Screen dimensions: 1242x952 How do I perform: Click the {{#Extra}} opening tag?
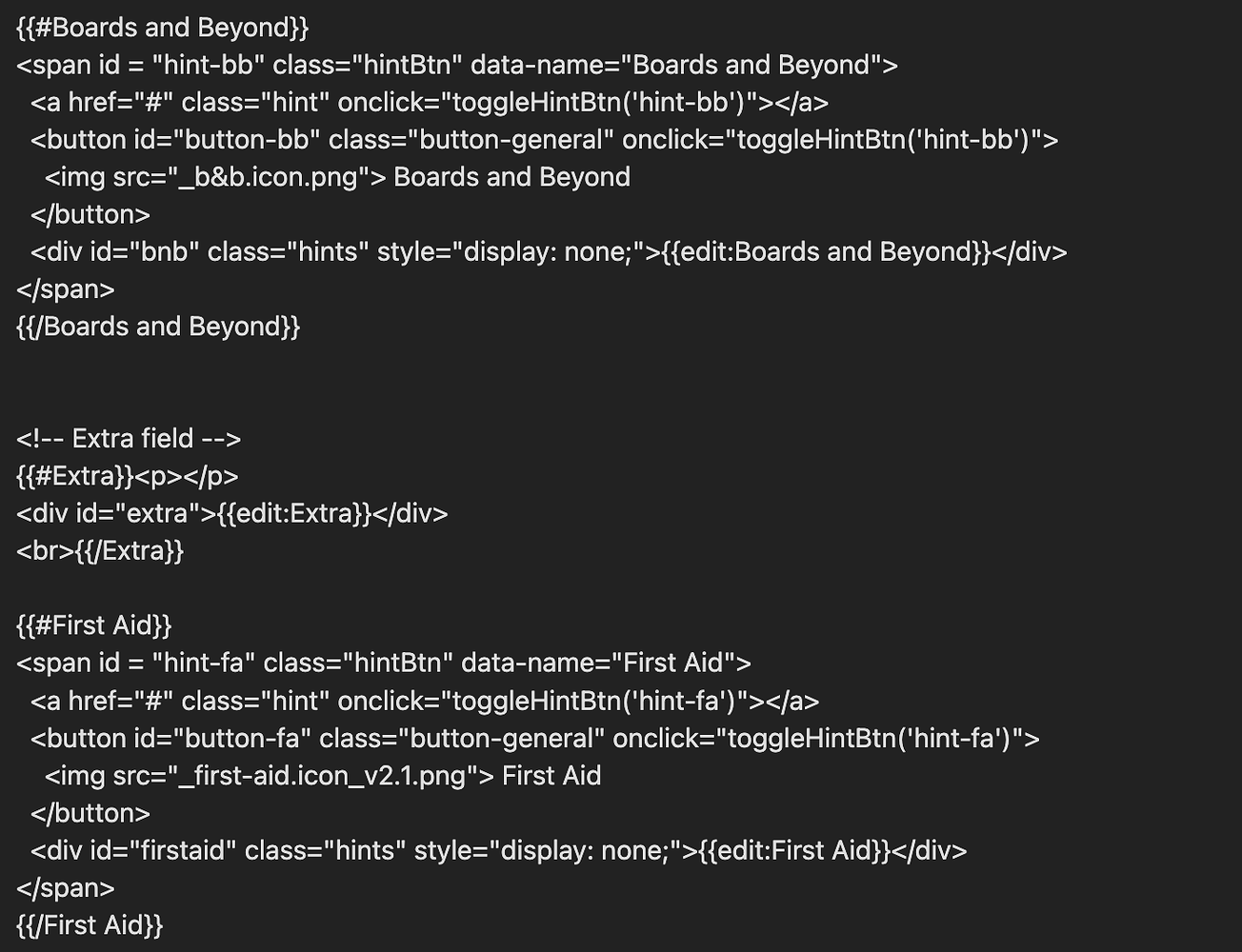click(x=75, y=476)
